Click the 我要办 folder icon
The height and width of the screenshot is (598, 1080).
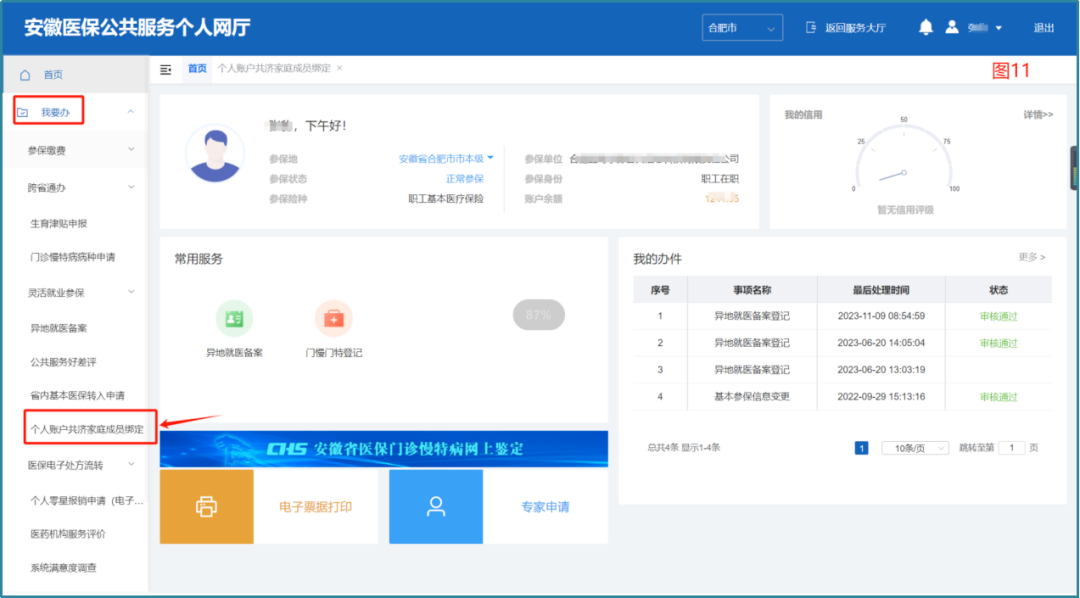23,112
